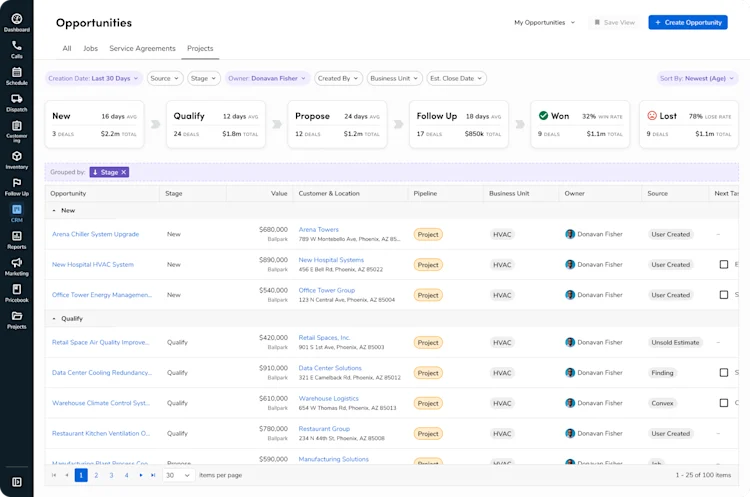Select the Qualify stage summary card
Image resolution: width=750 pixels, height=497 pixels.
(216, 124)
